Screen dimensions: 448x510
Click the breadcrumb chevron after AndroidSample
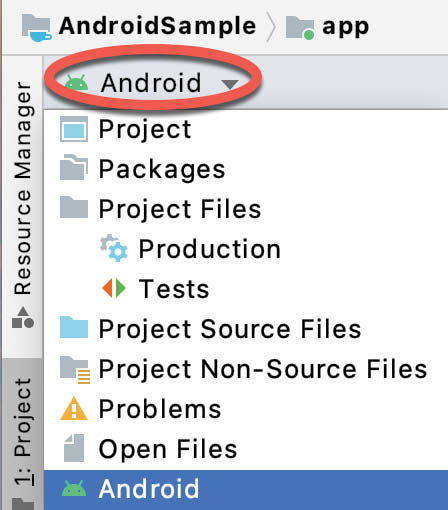click(271, 28)
